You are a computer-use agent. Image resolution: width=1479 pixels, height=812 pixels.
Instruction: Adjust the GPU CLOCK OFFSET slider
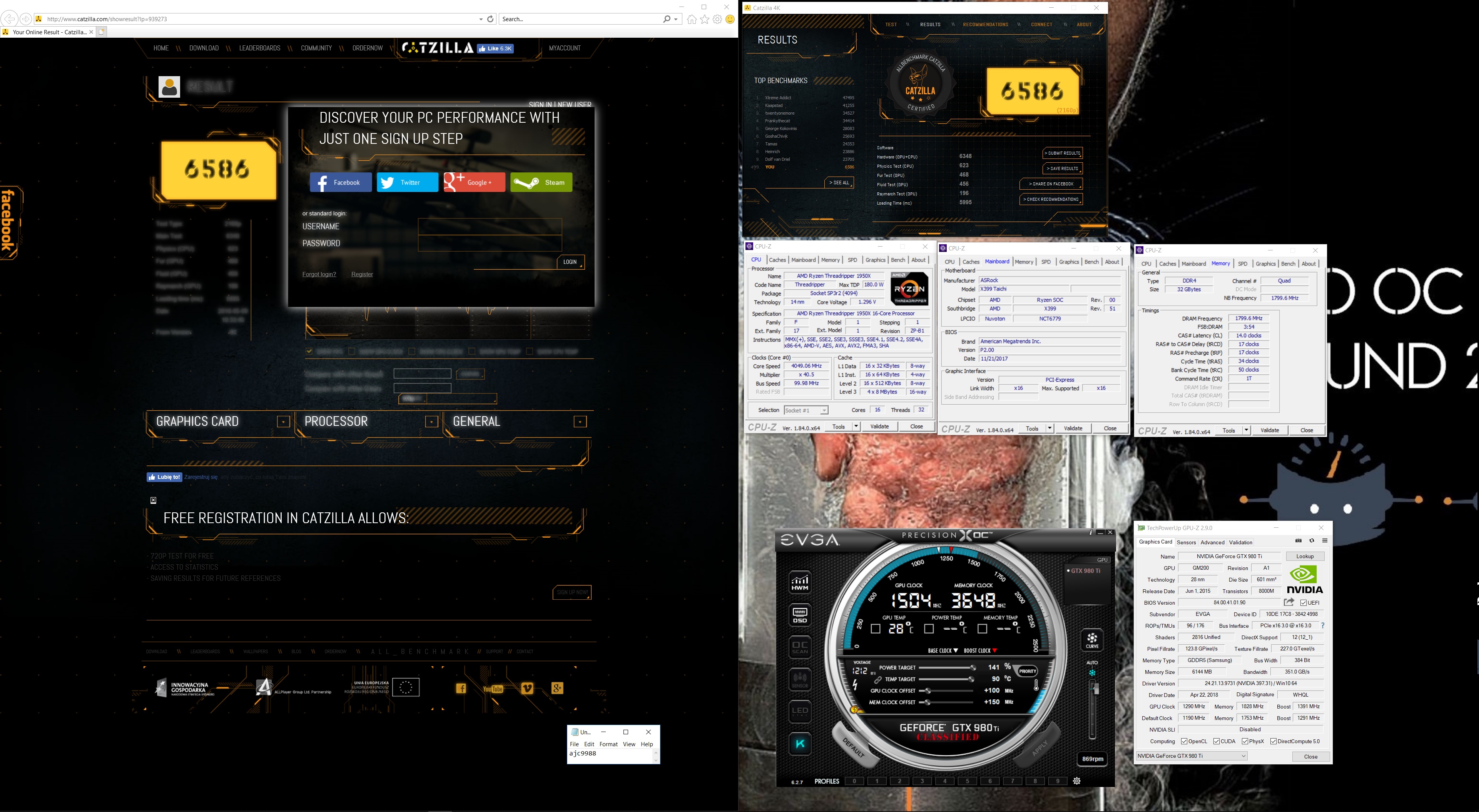coord(946,691)
